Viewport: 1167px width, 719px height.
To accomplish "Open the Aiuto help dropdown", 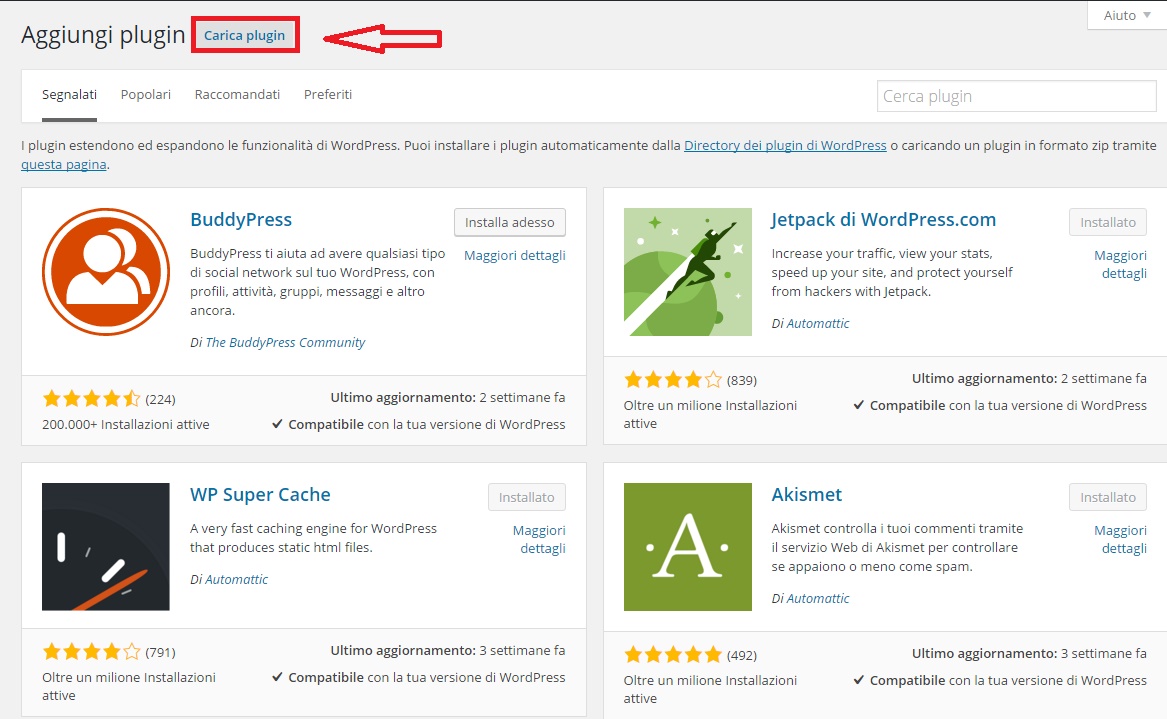I will click(1127, 15).
